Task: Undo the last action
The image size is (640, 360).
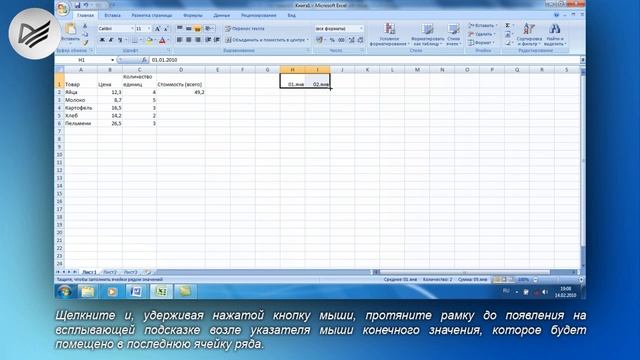Action: pos(87,5)
